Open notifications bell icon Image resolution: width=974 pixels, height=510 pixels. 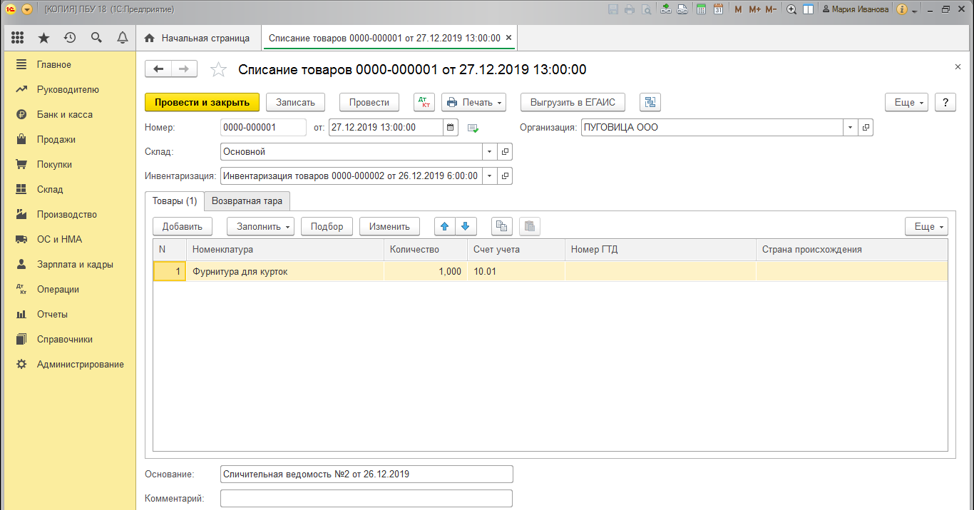pos(122,38)
